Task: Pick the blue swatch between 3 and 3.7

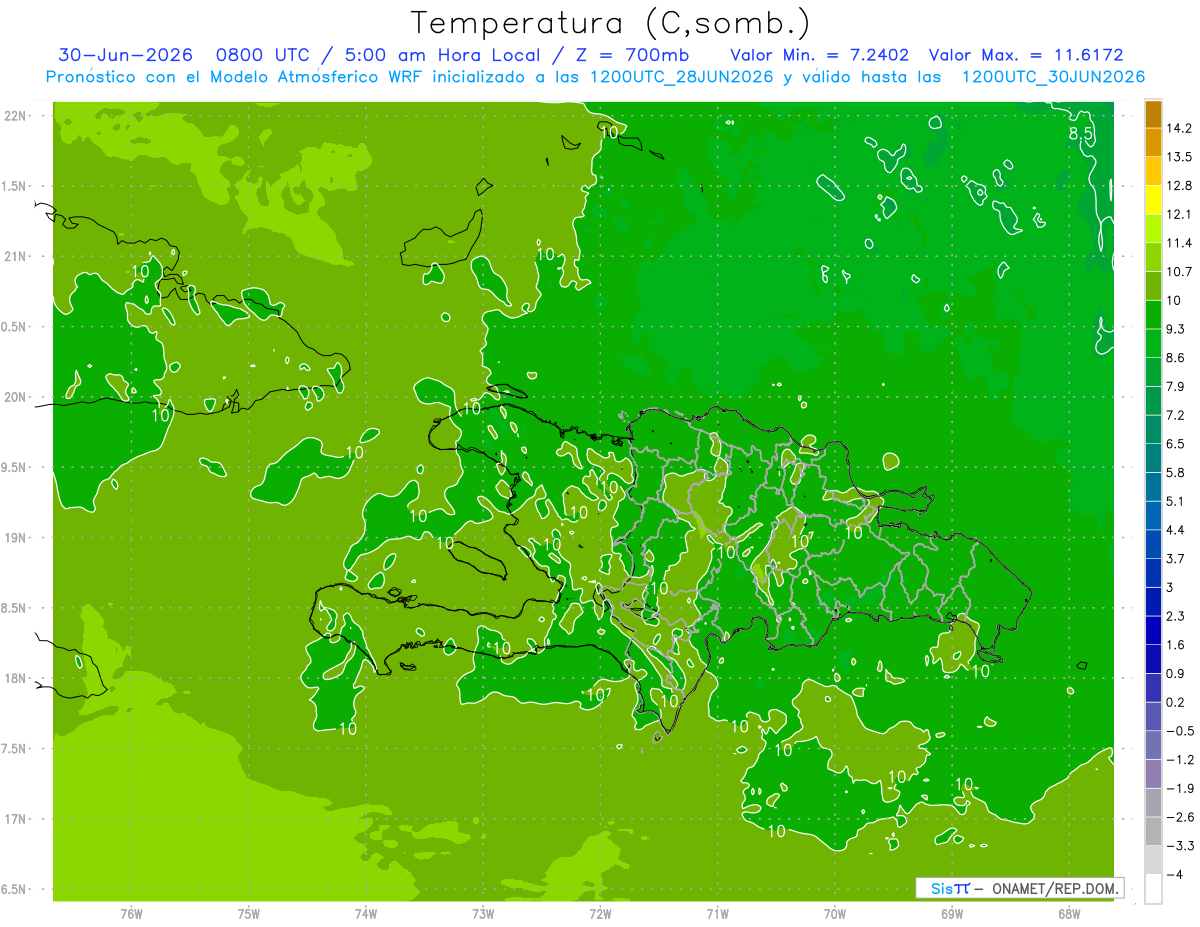Action: (1153, 573)
